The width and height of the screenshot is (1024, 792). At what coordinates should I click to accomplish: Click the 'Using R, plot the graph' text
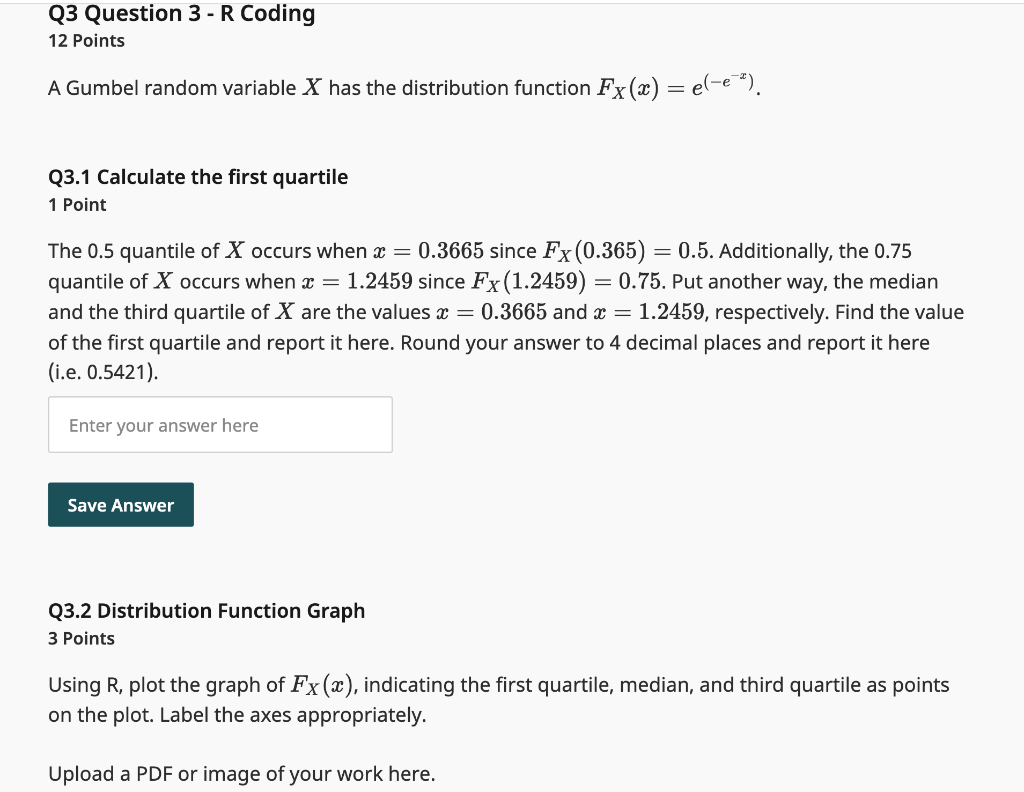(x=167, y=684)
